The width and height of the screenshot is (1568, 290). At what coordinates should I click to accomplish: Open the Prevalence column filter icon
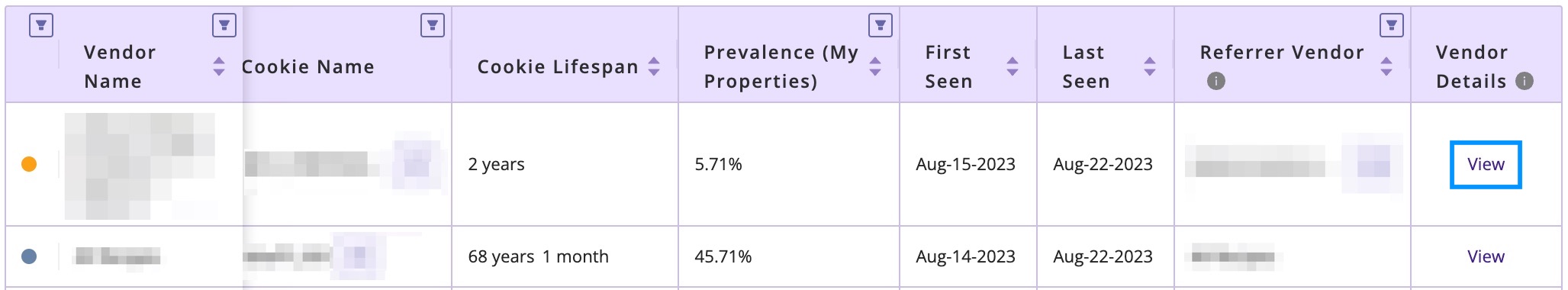pyautogui.click(x=881, y=25)
